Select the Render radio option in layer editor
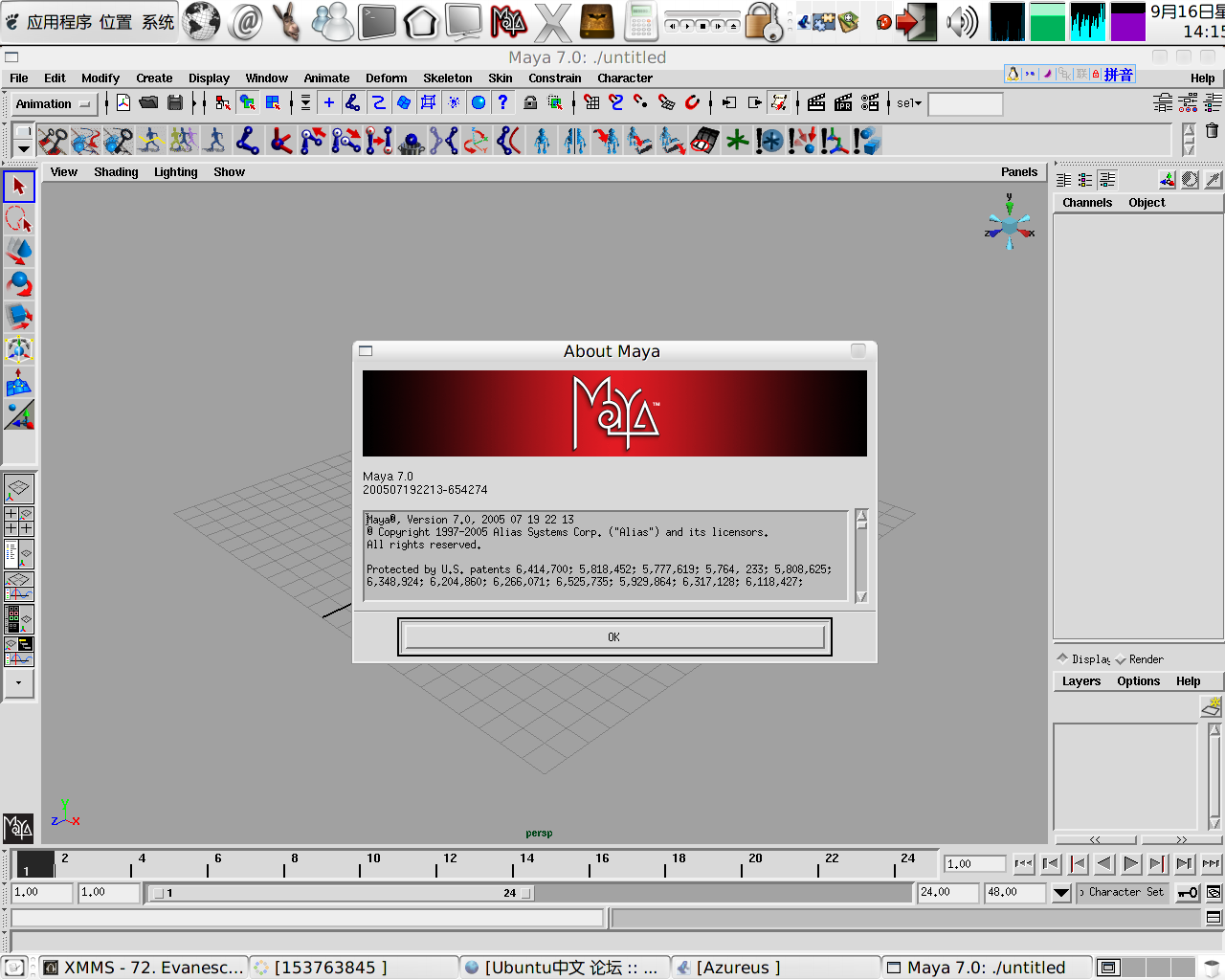The image size is (1225, 980). pyautogui.click(x=1139, y=659)
